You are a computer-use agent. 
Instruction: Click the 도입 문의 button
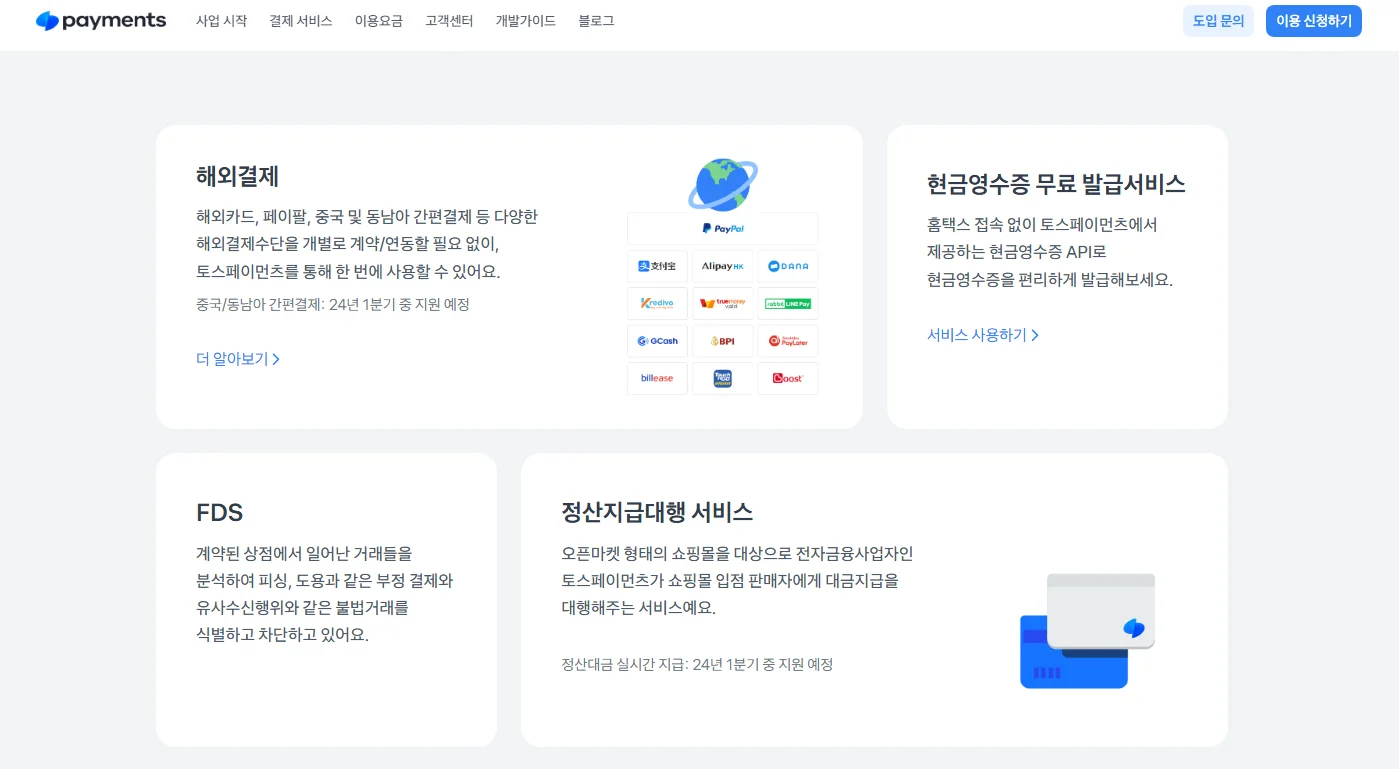(1218, 20)
